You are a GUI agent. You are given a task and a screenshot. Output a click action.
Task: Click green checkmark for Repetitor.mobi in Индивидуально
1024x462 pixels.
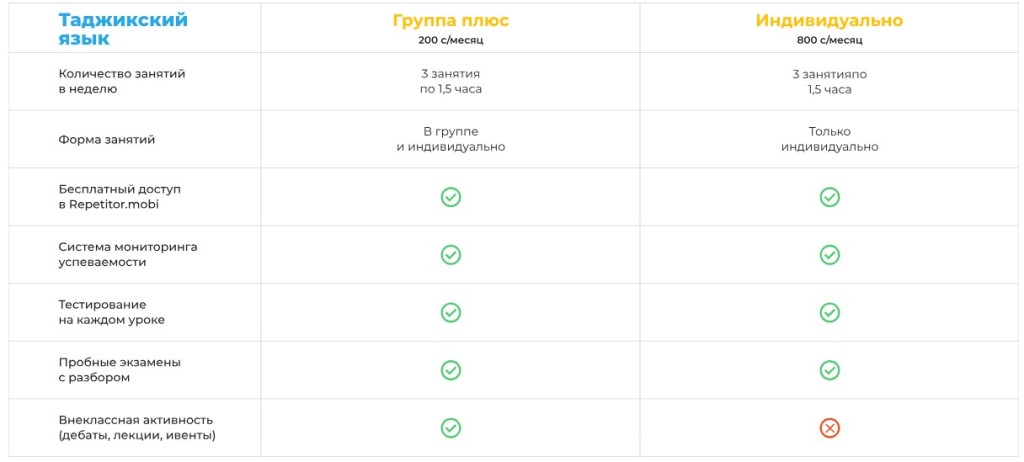(829, 197)
